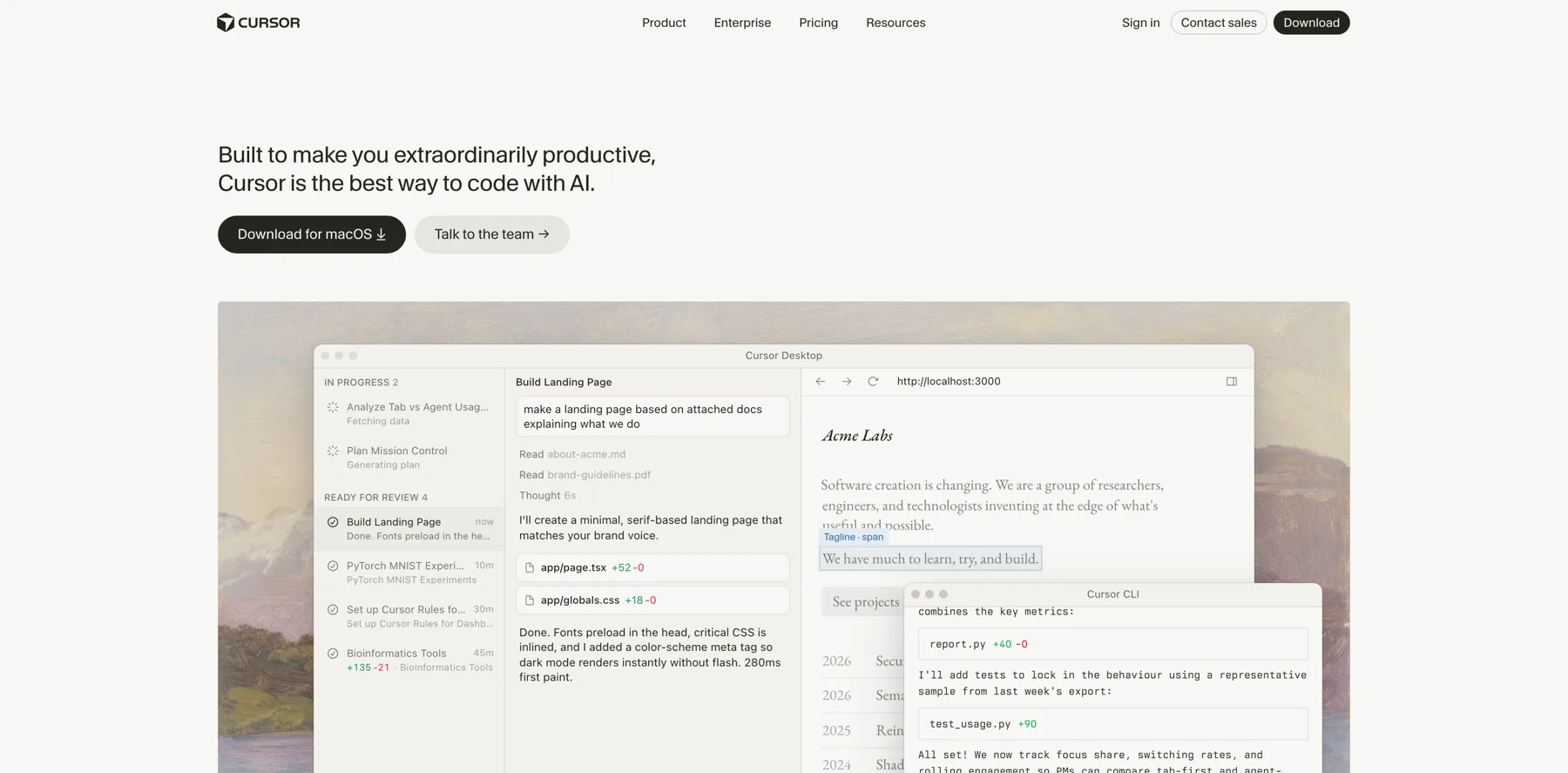Screen dimensions: 1568x773
Task: Click the 'Read brand-guidelines.pdf' step
Action: 585,475
